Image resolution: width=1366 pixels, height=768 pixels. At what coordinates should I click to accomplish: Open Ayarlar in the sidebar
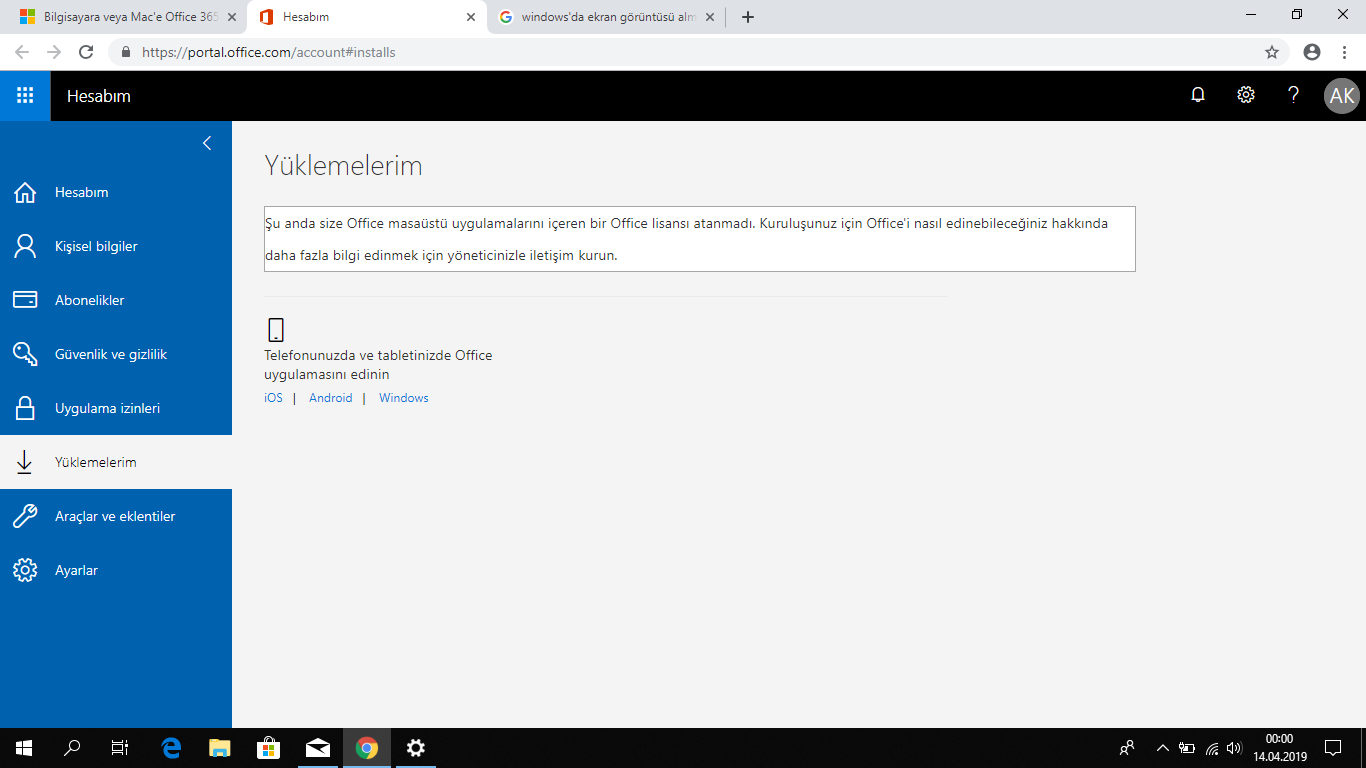coord(116,570)
